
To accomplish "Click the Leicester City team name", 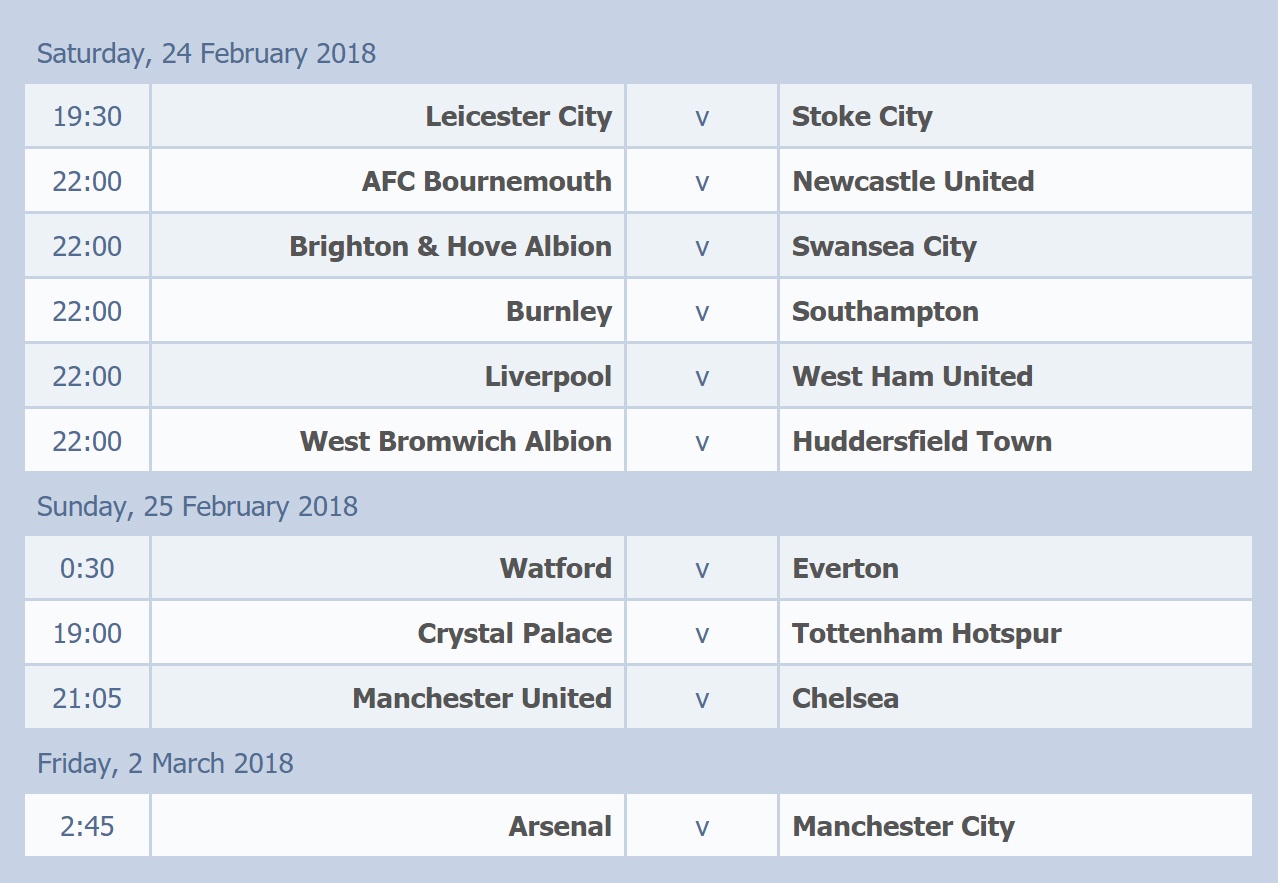I will click(518, 116).
